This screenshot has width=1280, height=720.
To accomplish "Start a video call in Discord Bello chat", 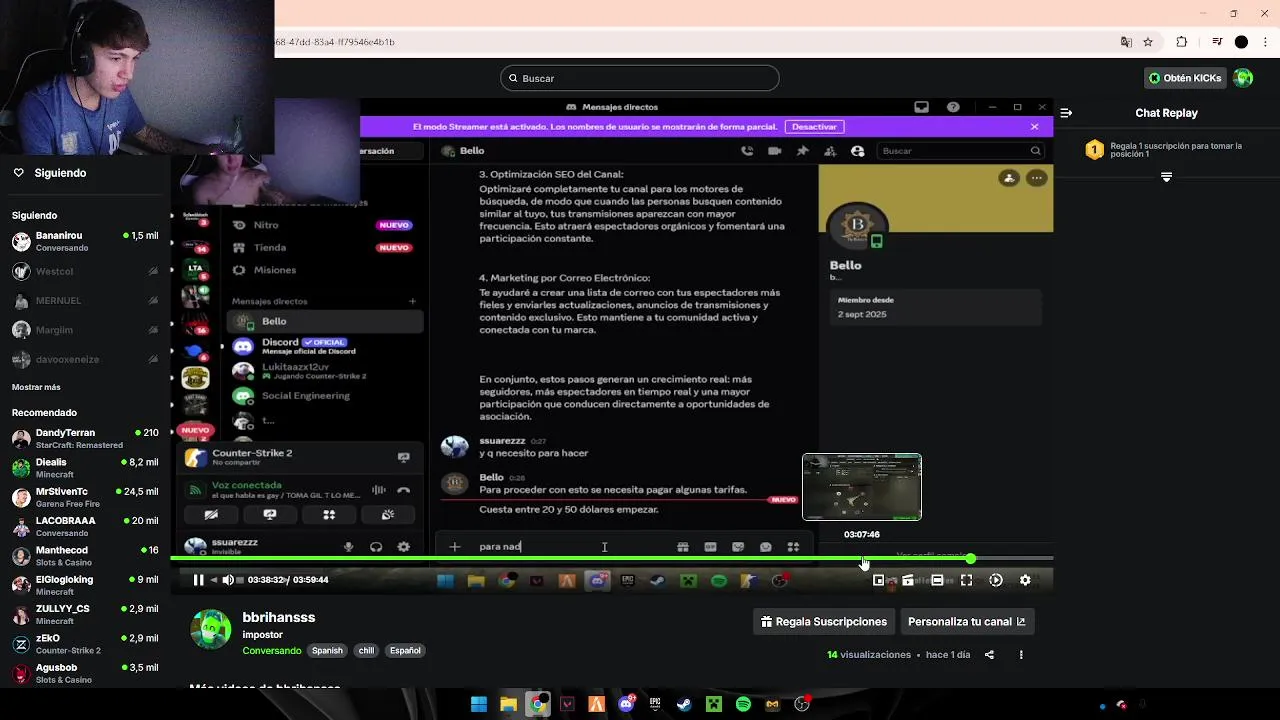I will [774, 151].
